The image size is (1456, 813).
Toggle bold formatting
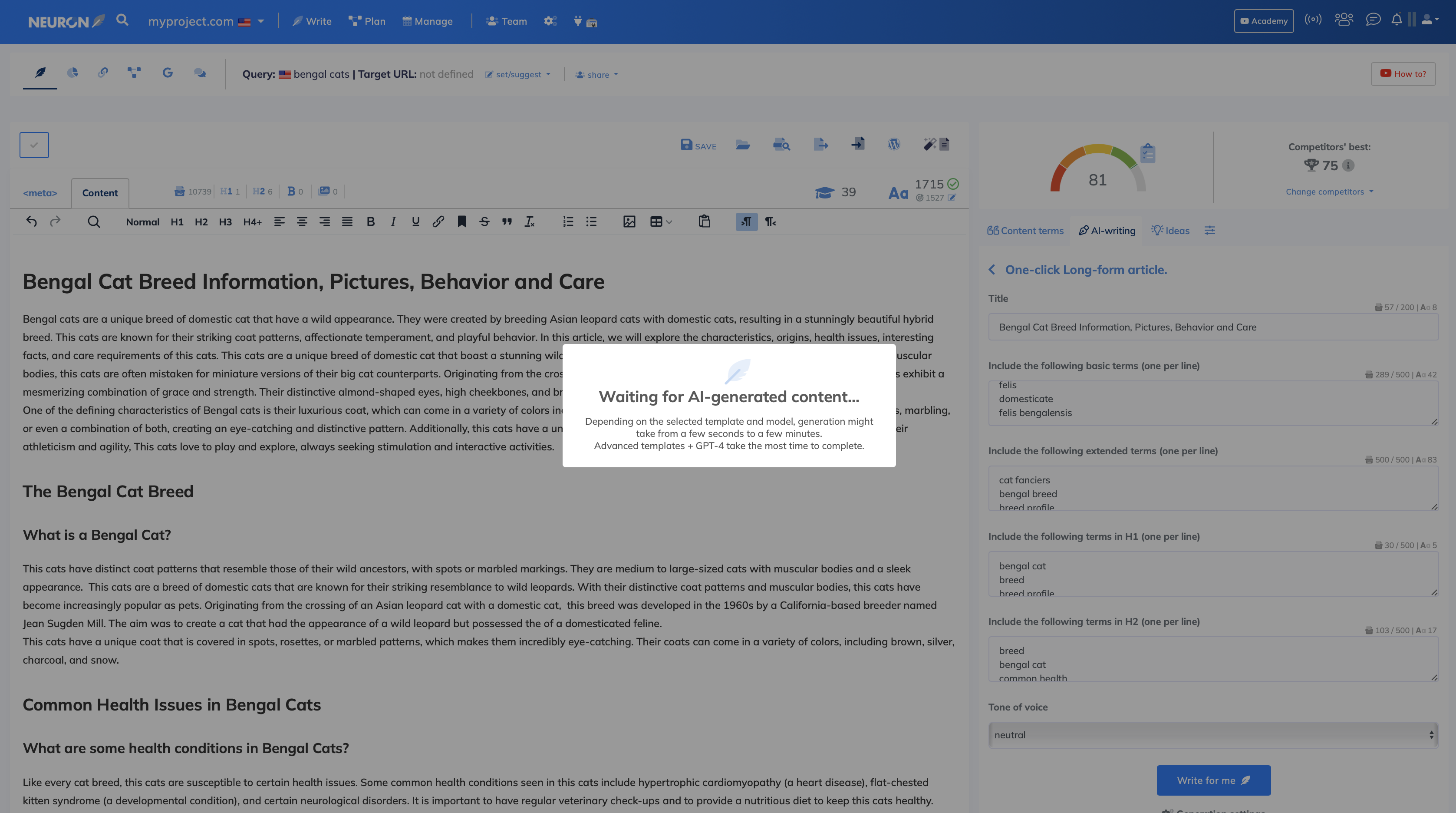click(x=371, y=222)
